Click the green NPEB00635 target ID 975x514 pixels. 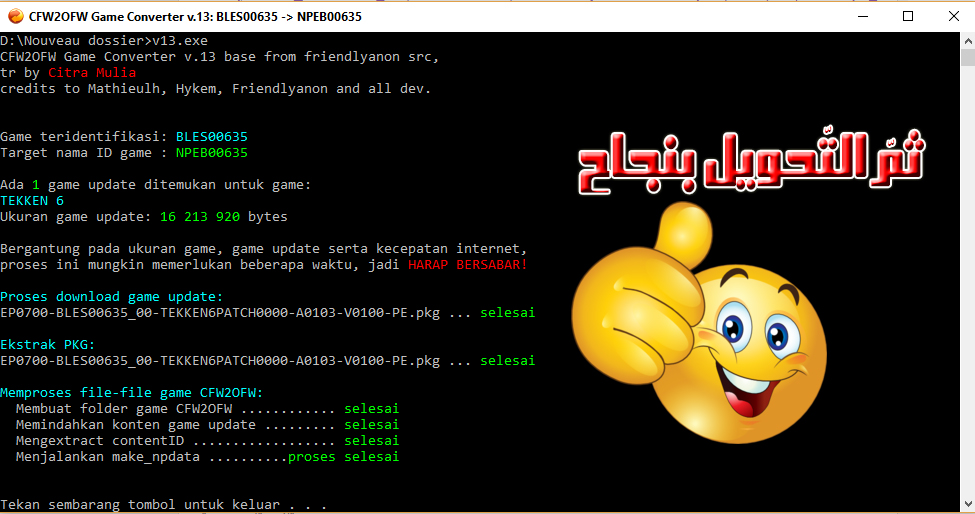coord(211,153)
